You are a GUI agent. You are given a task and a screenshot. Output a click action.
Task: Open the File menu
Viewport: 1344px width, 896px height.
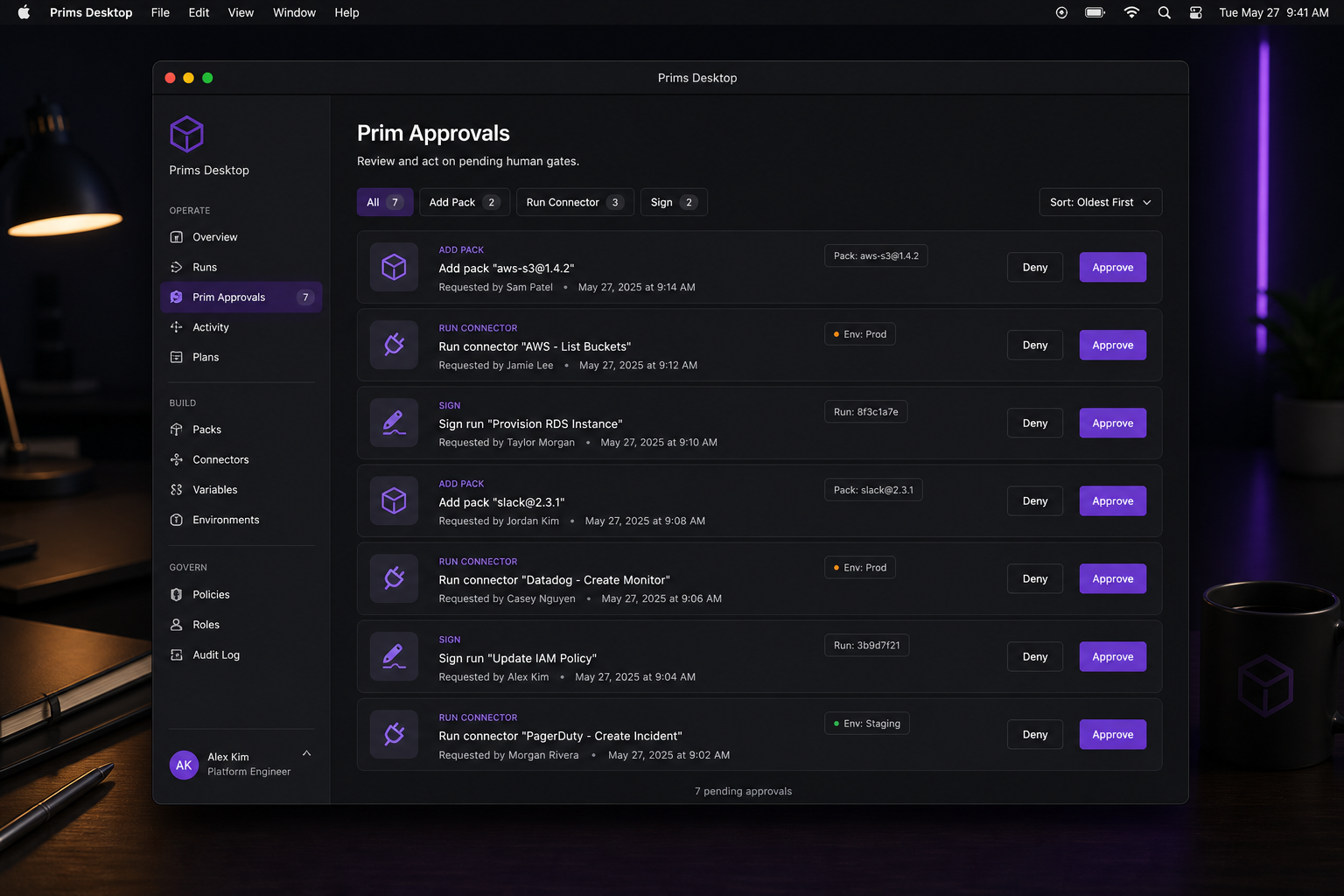click(160, 12)
